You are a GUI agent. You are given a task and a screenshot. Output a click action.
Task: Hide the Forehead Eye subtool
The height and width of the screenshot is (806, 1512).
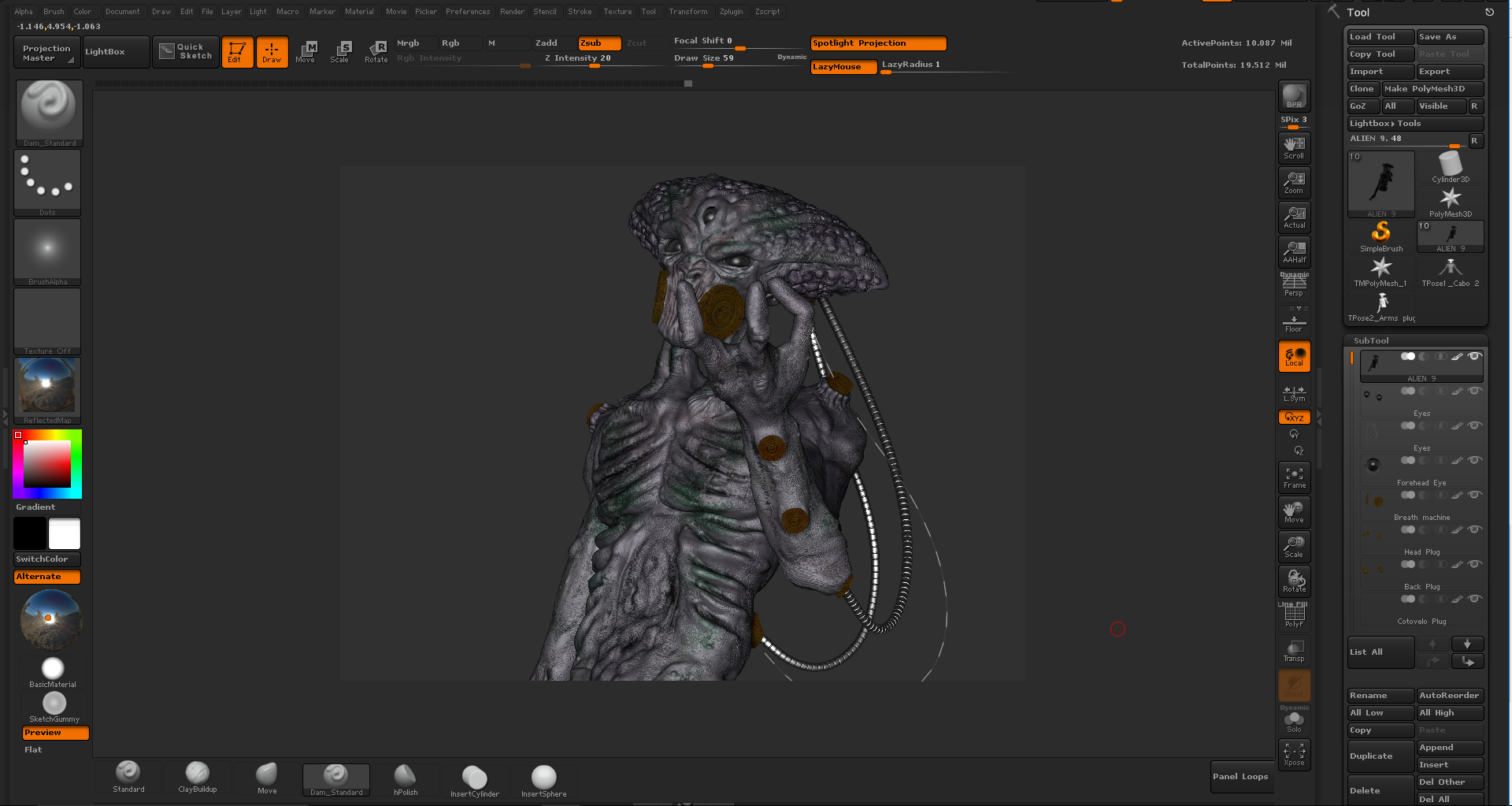click(1474, 460)
